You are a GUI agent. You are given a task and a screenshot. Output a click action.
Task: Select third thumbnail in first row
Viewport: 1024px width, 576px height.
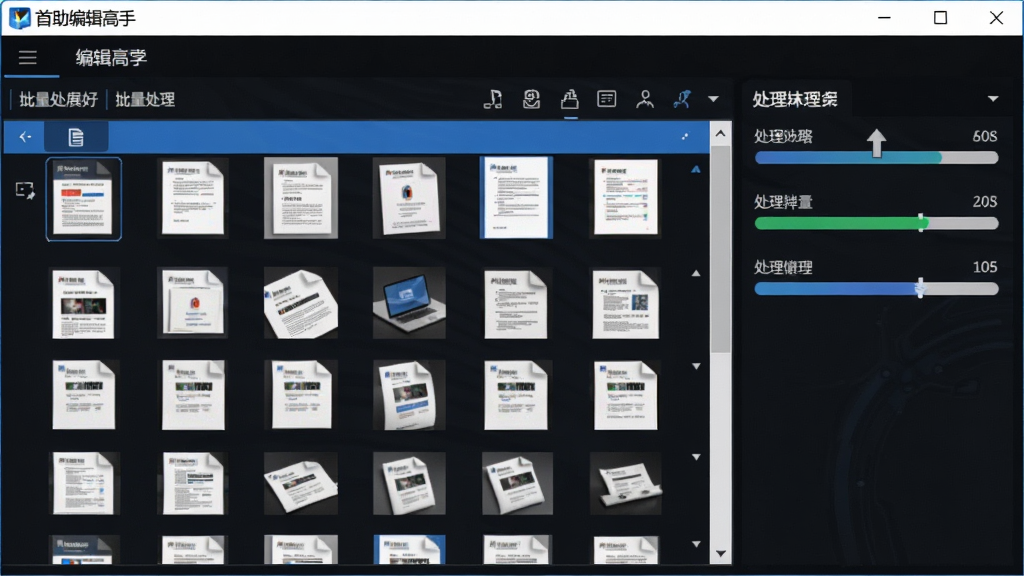[x=301, y=198]
